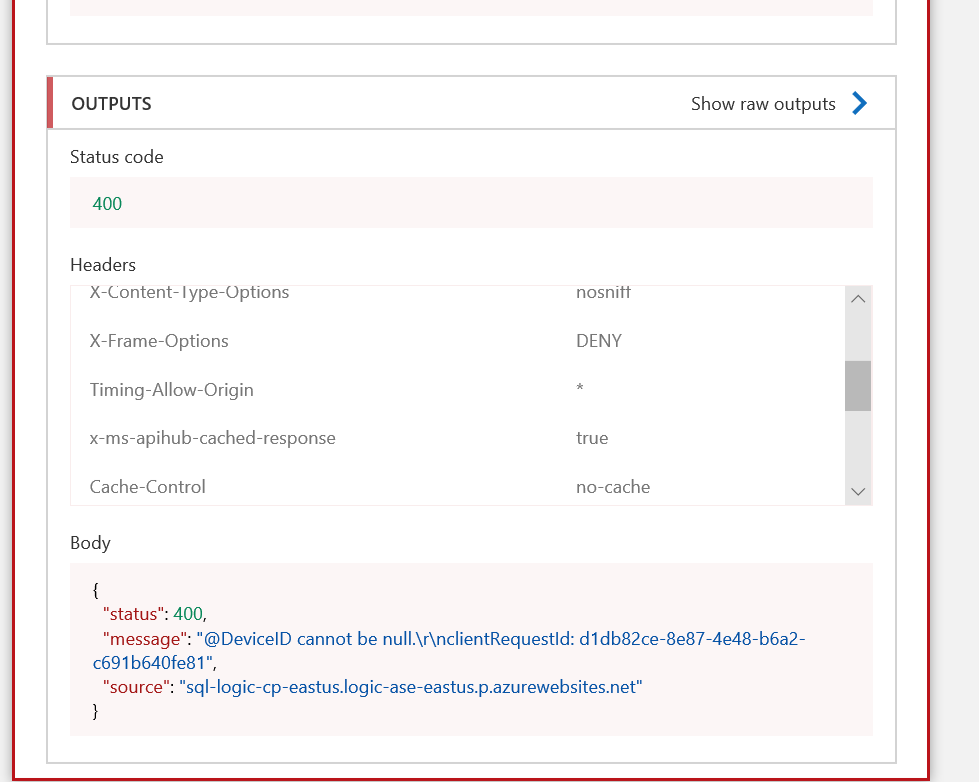Select the Cache-Control header name
This screenshot has height=782, width=979.
(x=147, y=487)
